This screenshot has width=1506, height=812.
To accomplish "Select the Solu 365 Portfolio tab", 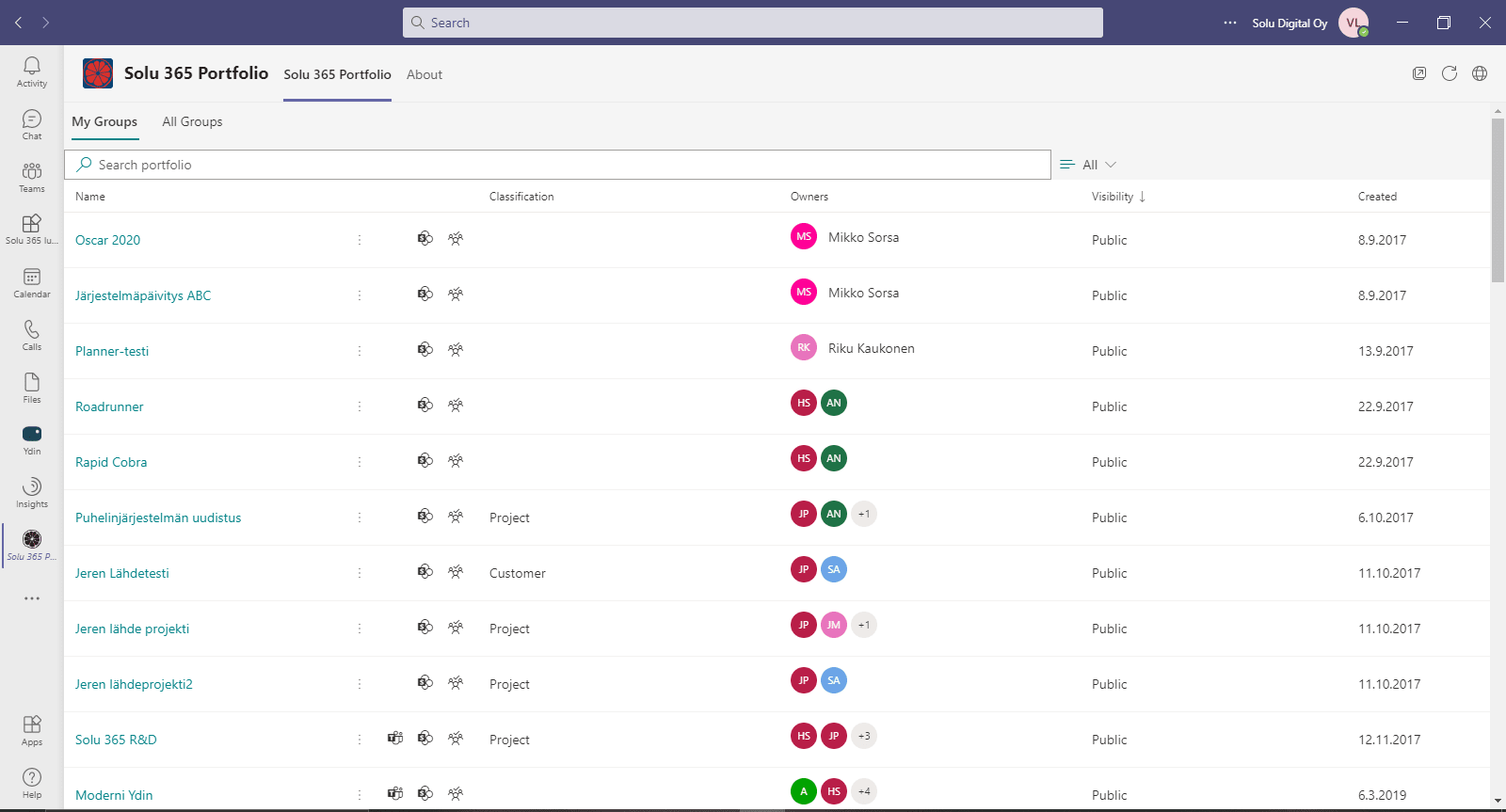I will (337, 74).
